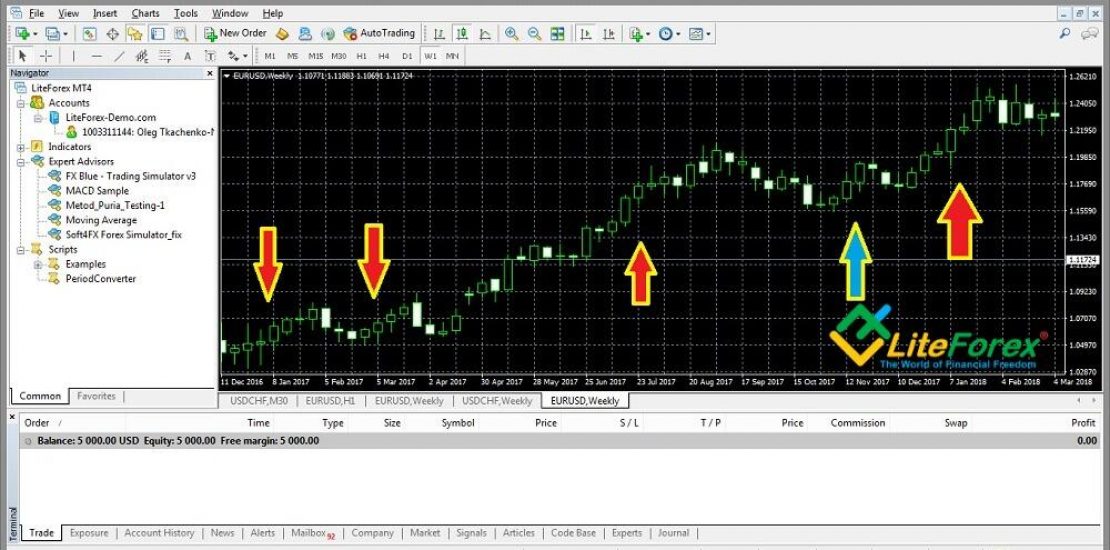
Task: Set timeframe to H4
Action: tap(384, 56)
